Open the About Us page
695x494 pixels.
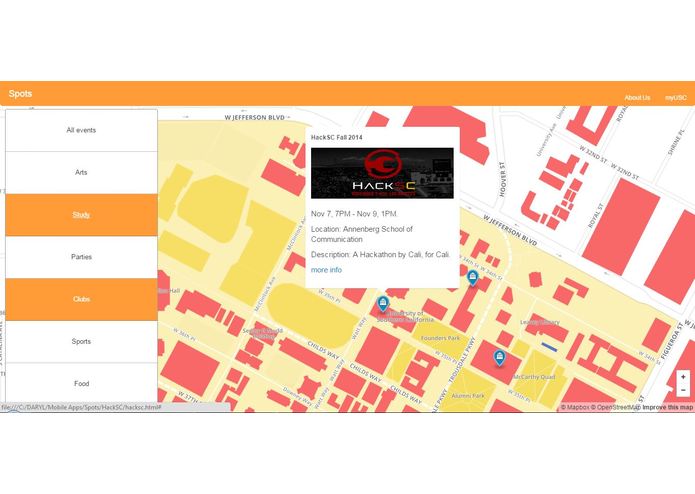pos(637,97)
